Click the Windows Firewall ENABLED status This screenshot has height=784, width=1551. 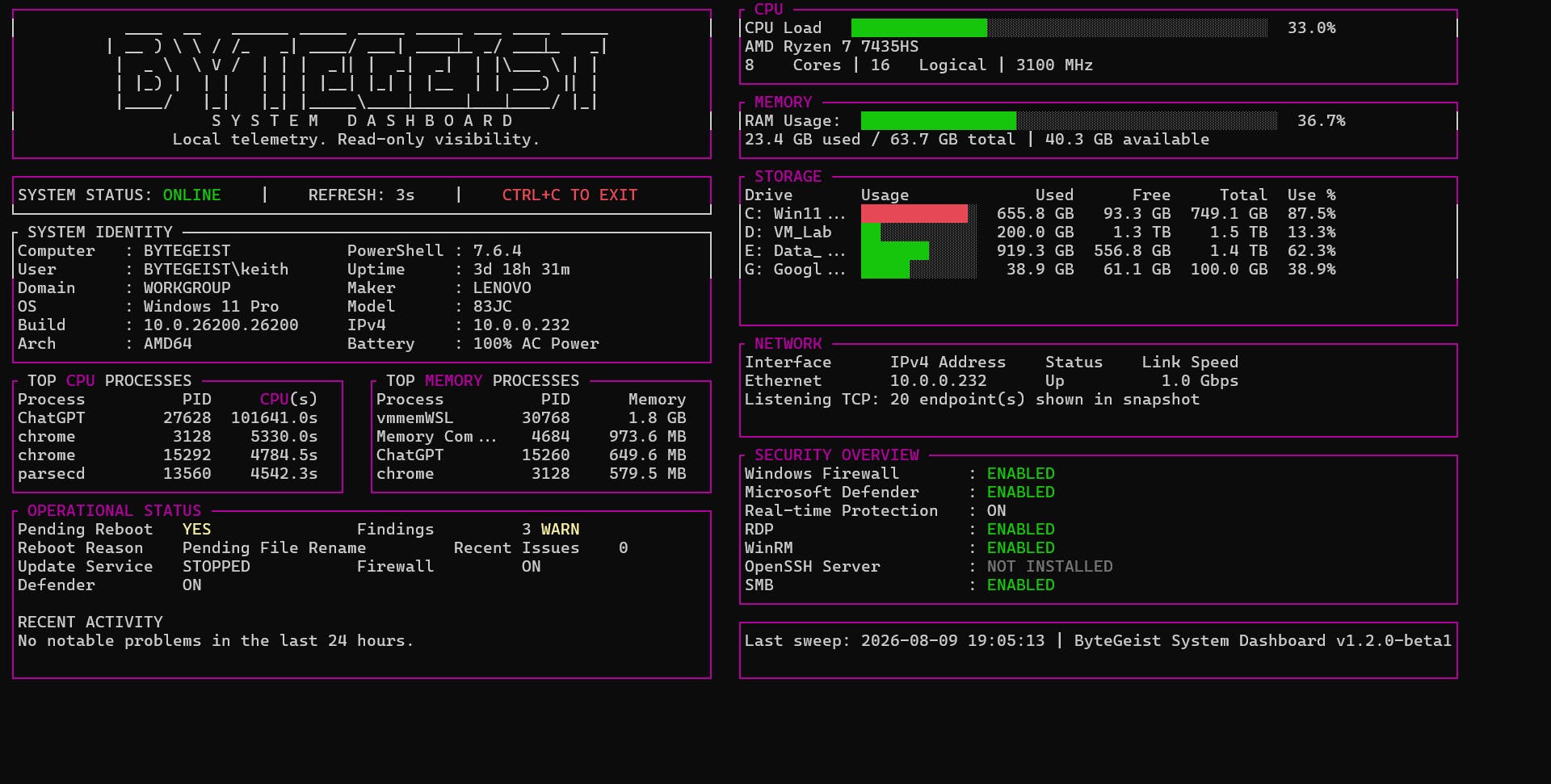coord(1021,473)
